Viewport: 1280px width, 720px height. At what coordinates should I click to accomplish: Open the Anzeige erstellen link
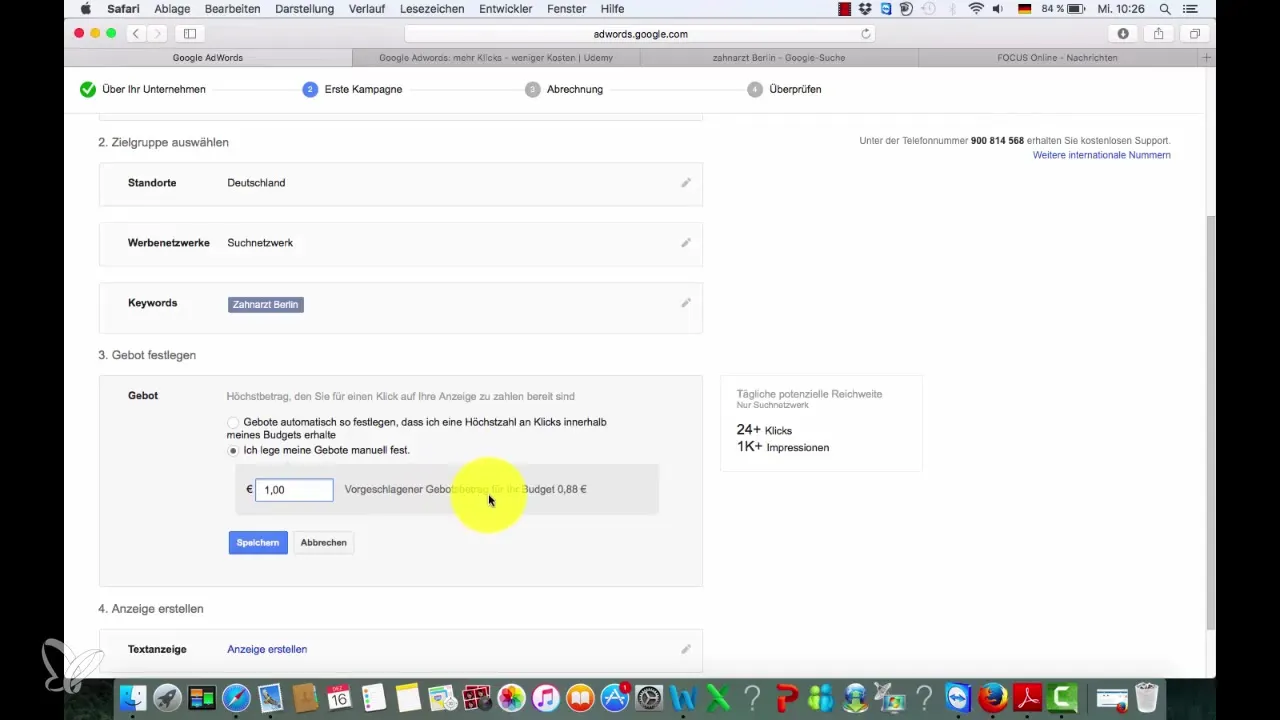[267, 649]
